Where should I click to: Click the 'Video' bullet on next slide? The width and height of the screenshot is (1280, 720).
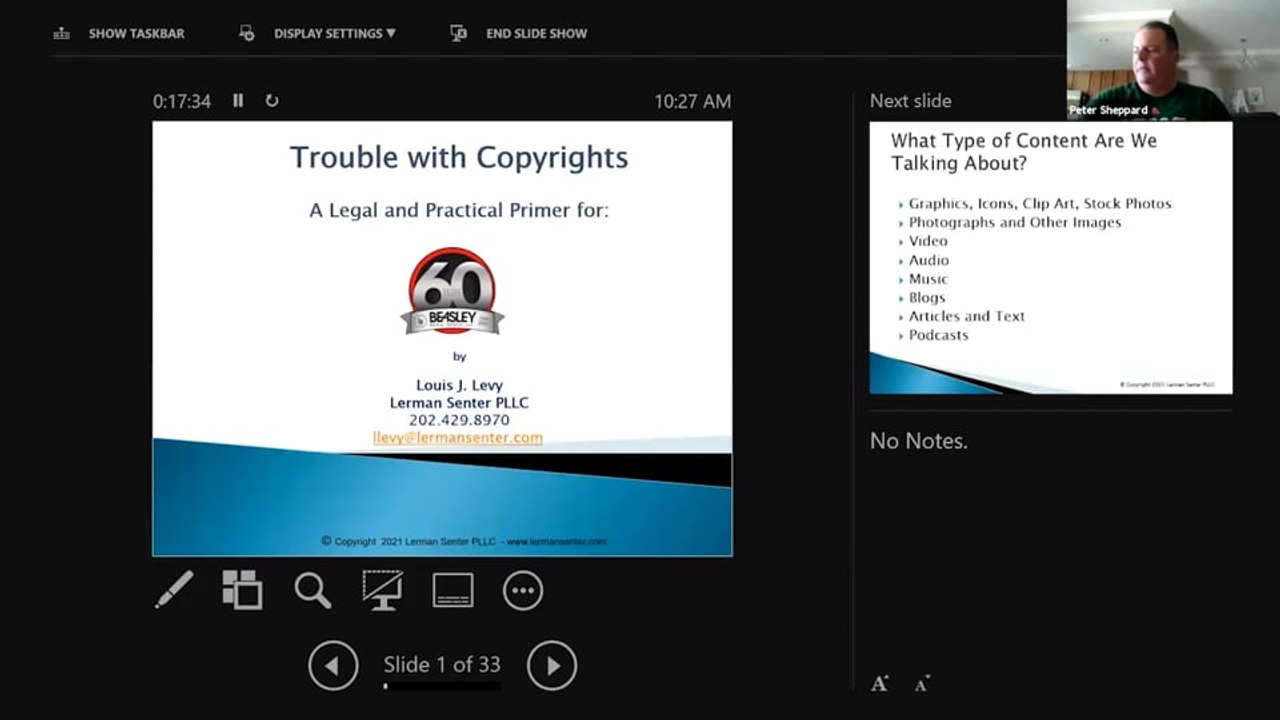(928, 241)
